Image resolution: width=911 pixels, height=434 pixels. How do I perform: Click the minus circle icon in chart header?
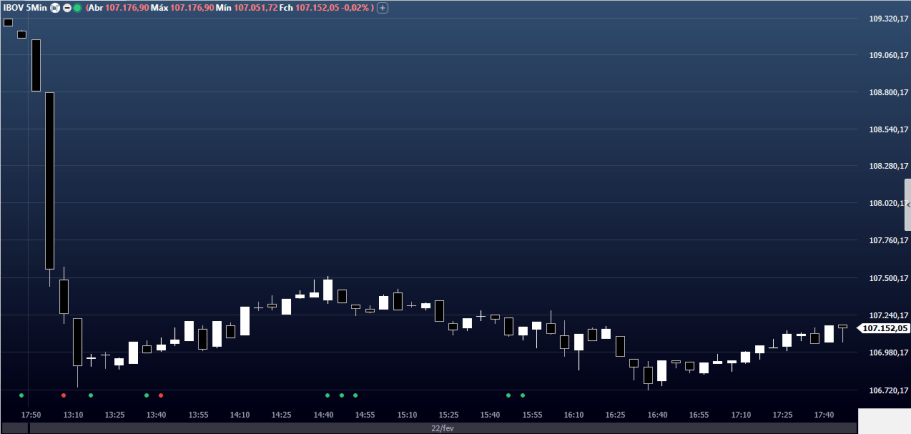pyautogui.click(x=67, y=8)
